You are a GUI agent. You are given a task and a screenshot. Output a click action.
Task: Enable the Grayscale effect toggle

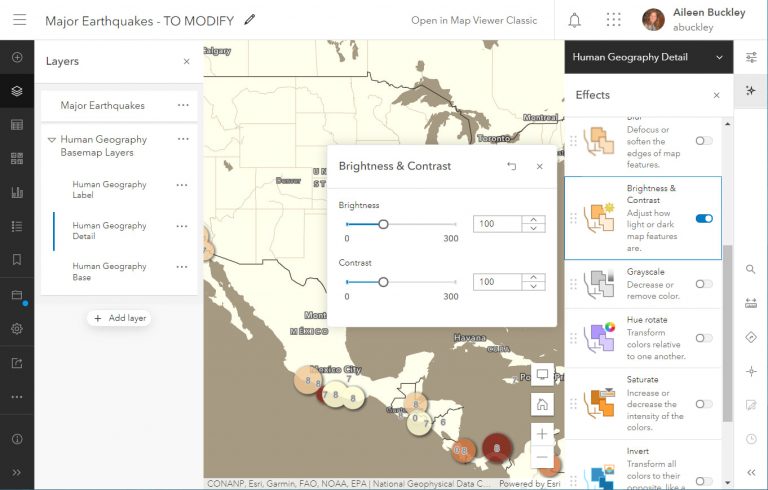(704, 284)
